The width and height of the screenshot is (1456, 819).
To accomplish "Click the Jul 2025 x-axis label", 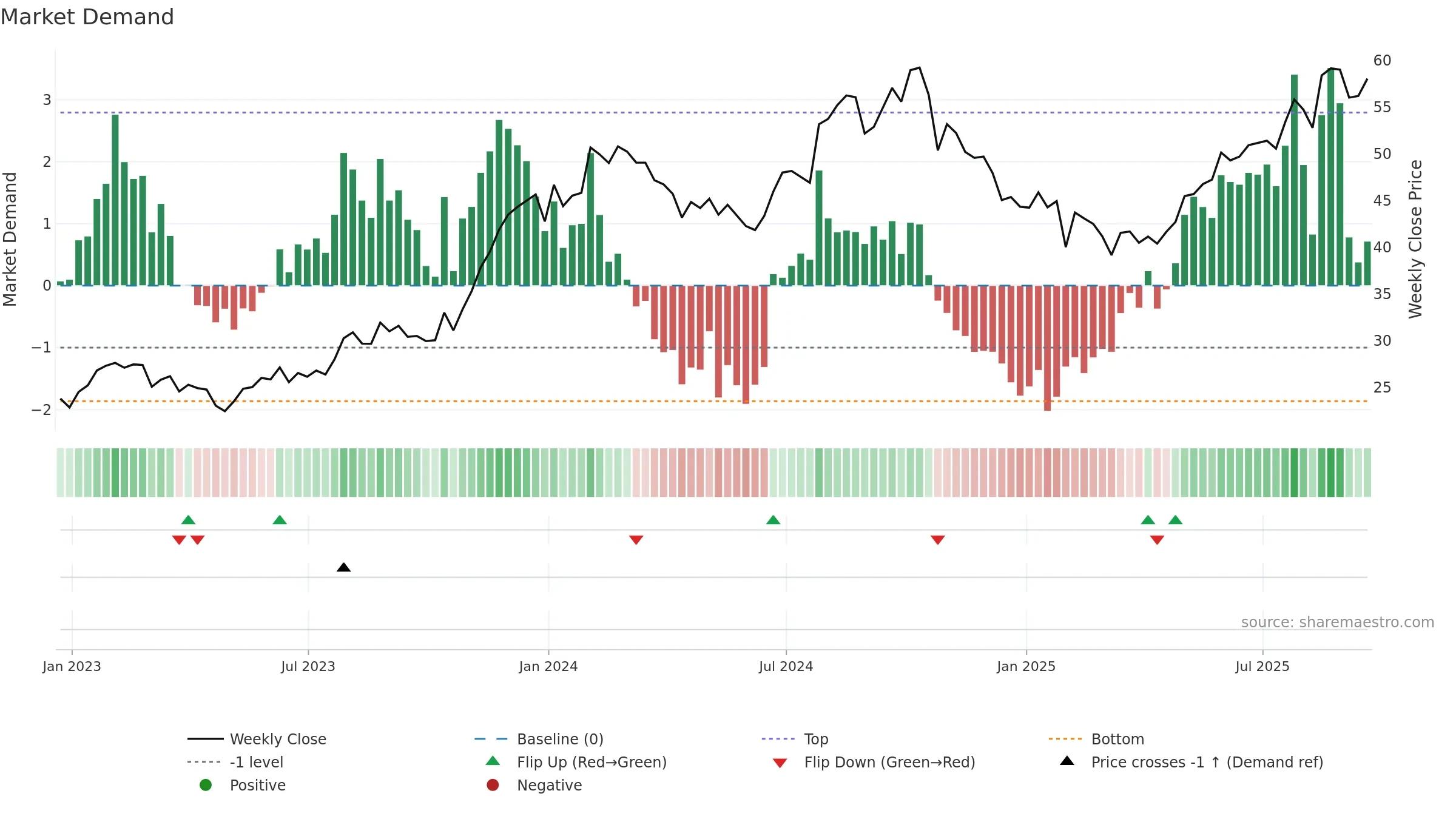I will (x=1262, y=666).
